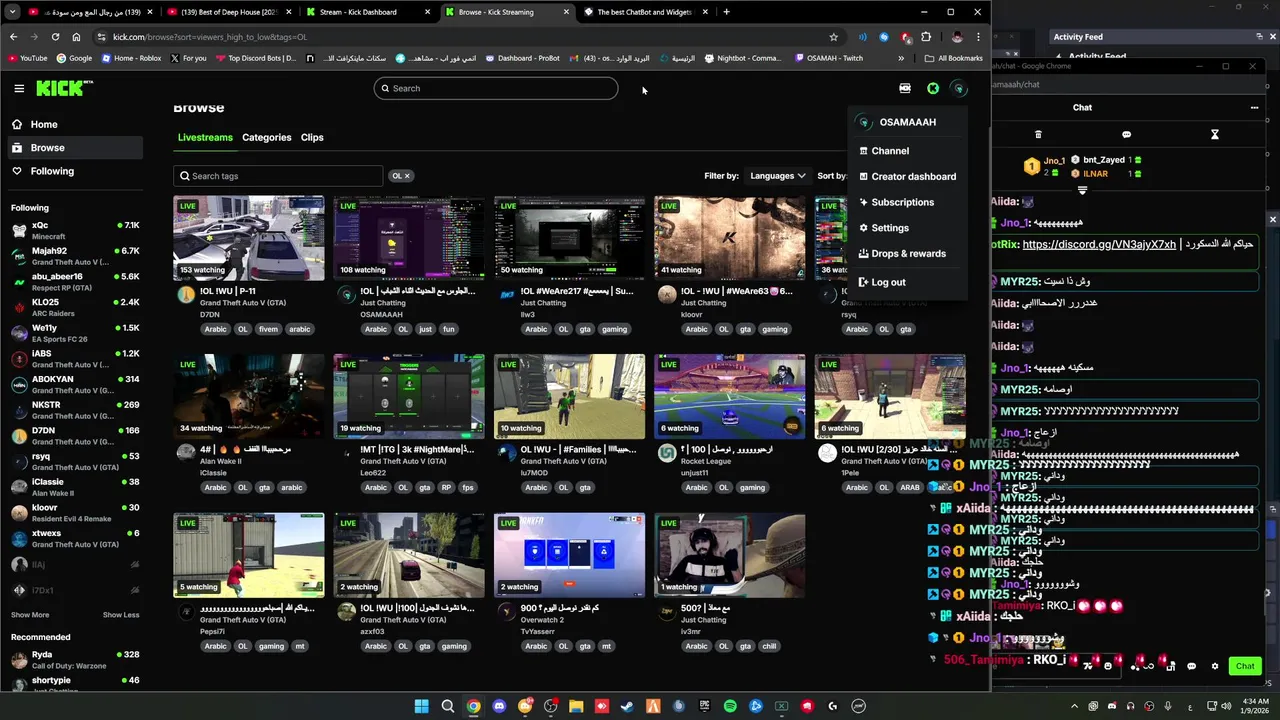Collapse the chat leaderboard using the arrow
Image resolution: width=1280 pixels, height=720 pixels.
(x=1083, y=190)
